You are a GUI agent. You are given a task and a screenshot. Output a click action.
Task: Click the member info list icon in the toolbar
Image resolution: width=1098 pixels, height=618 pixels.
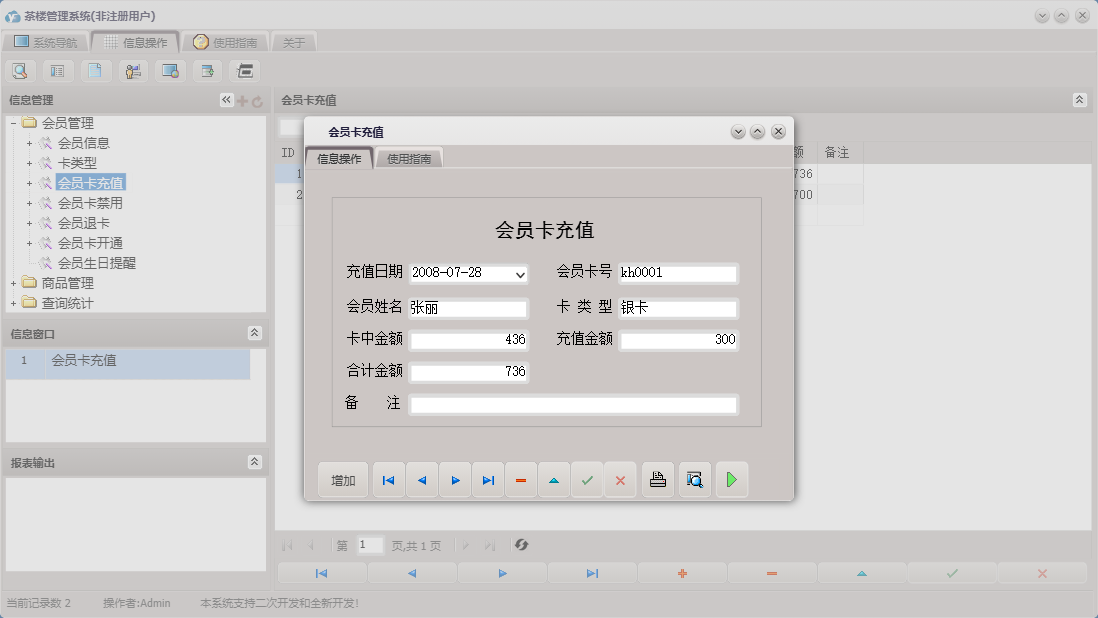click(57, 71)
